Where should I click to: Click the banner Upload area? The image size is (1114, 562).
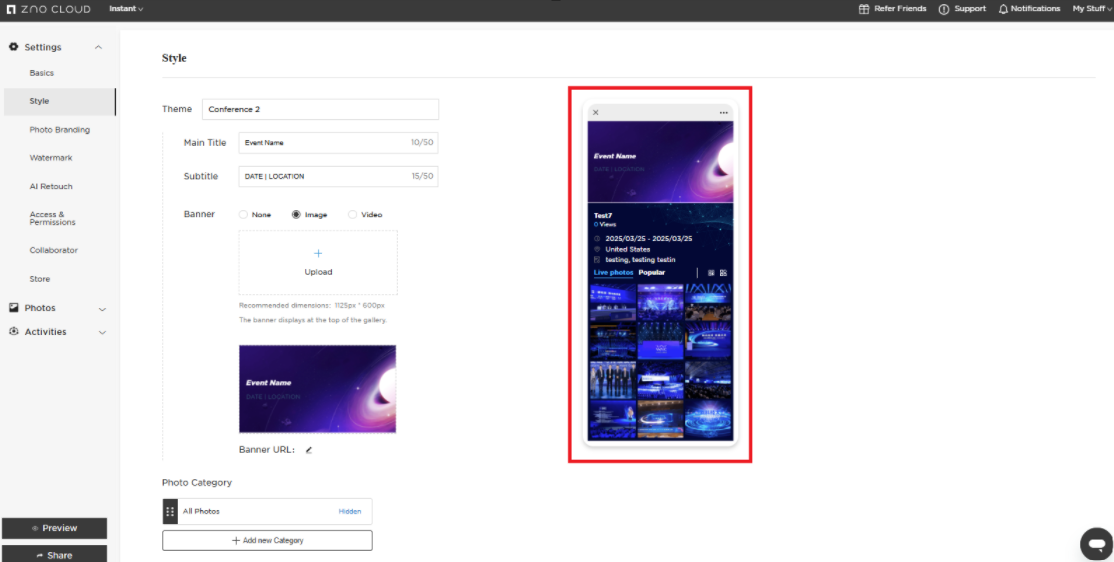click(x=318, y=263)
